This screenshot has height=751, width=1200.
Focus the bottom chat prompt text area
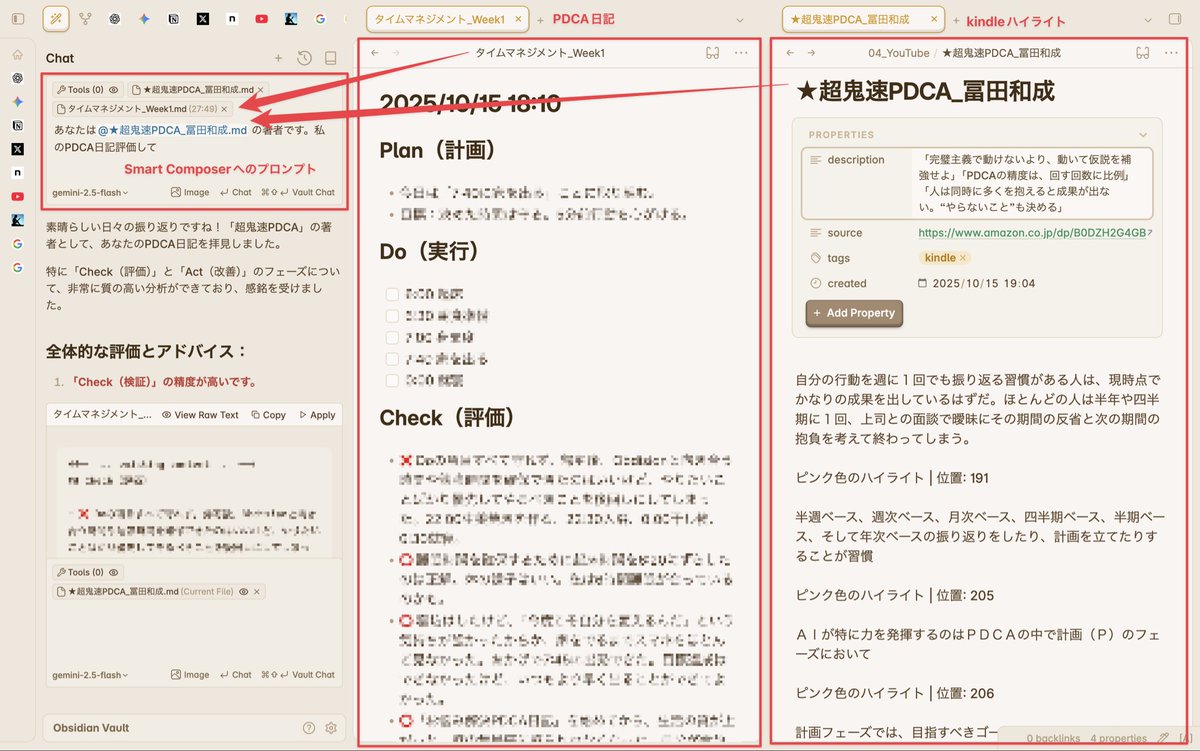194,630
